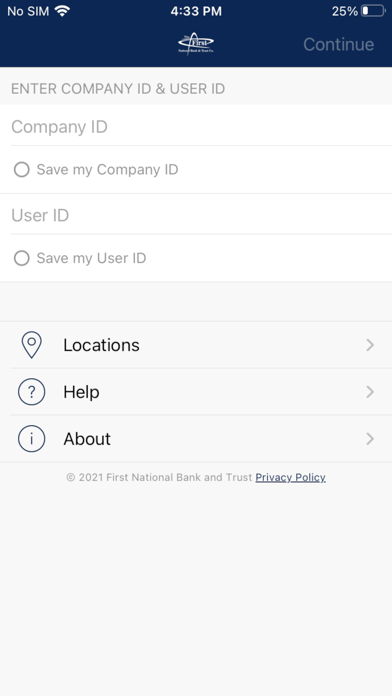392x696 pixels.
Task: Open Locations using its chevron arrow
Action: pos(370,345)
